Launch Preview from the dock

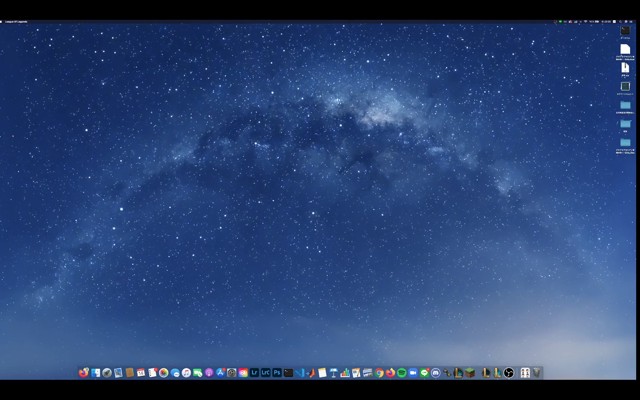[118, 373]
